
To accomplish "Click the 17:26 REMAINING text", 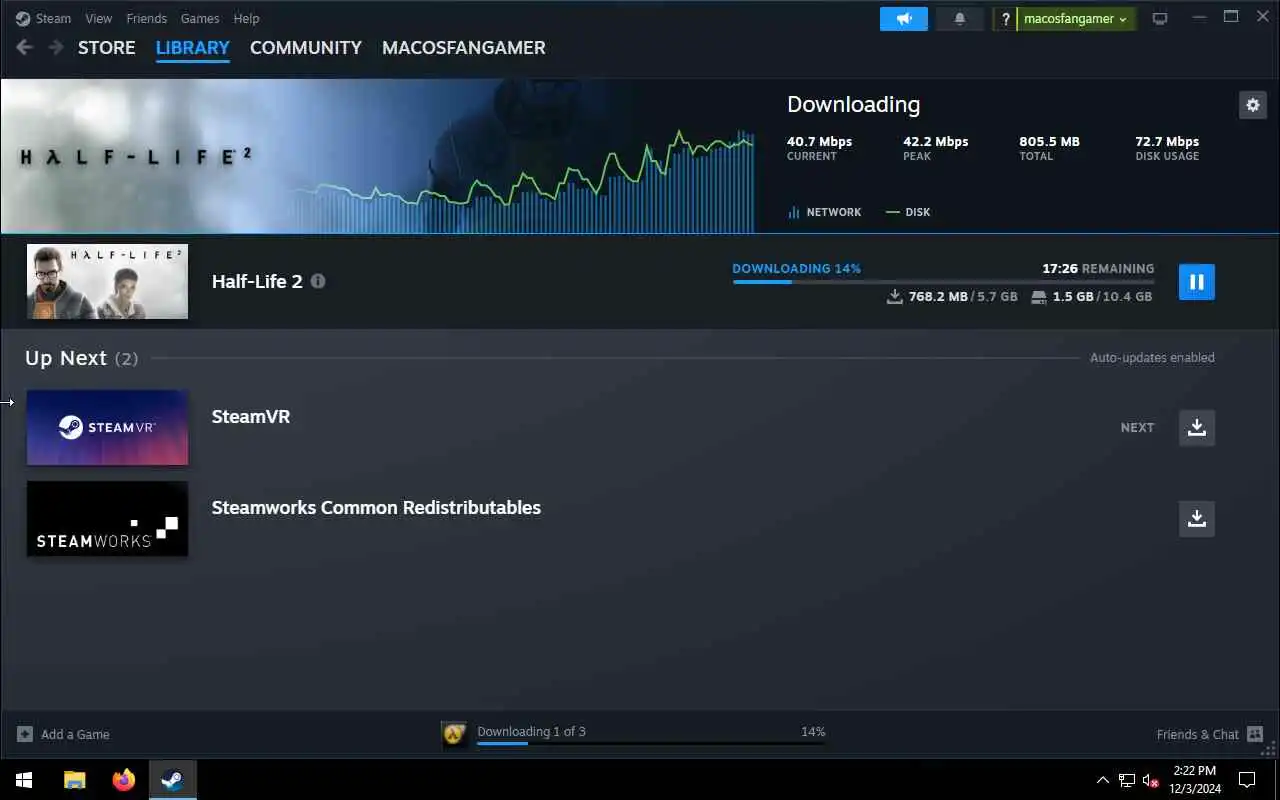I will point(1098,268).
